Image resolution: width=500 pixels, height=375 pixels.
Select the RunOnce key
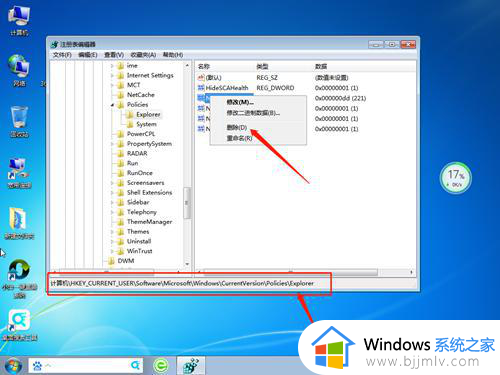(140, 173)
